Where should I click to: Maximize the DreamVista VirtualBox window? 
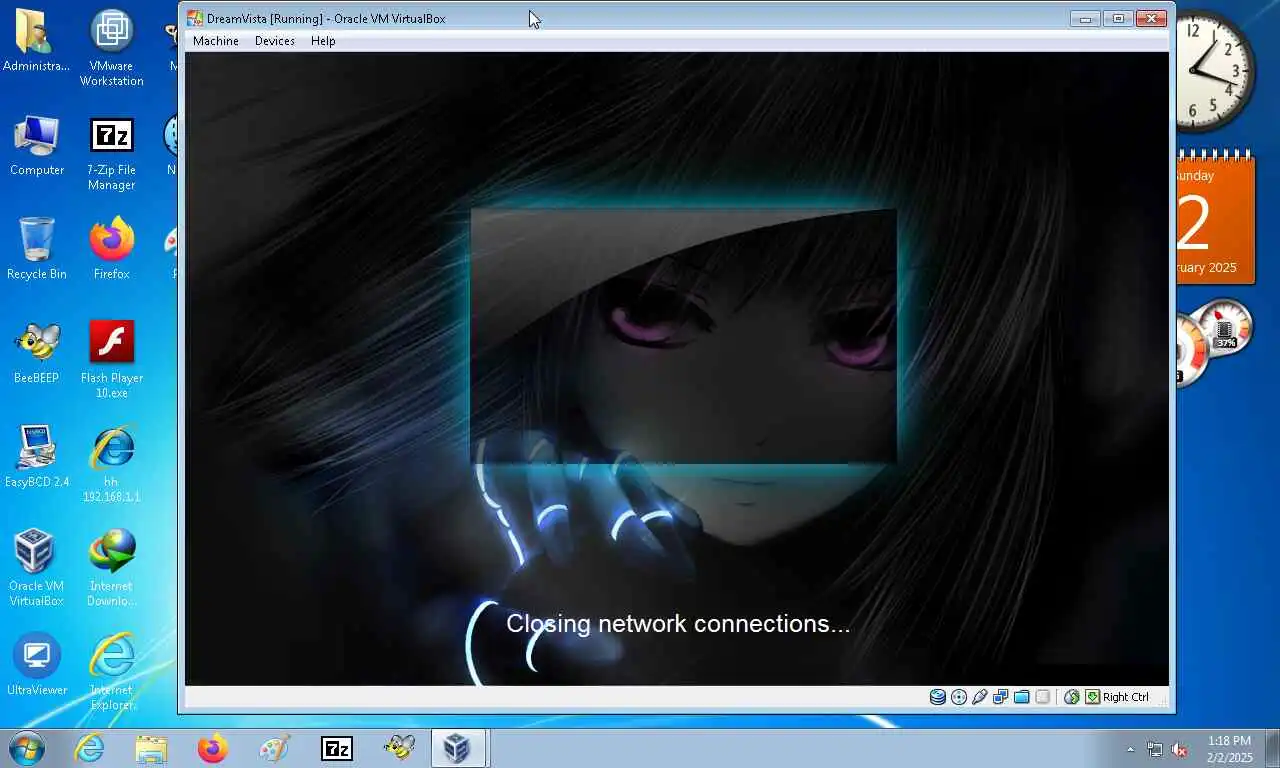(1118, 18)
